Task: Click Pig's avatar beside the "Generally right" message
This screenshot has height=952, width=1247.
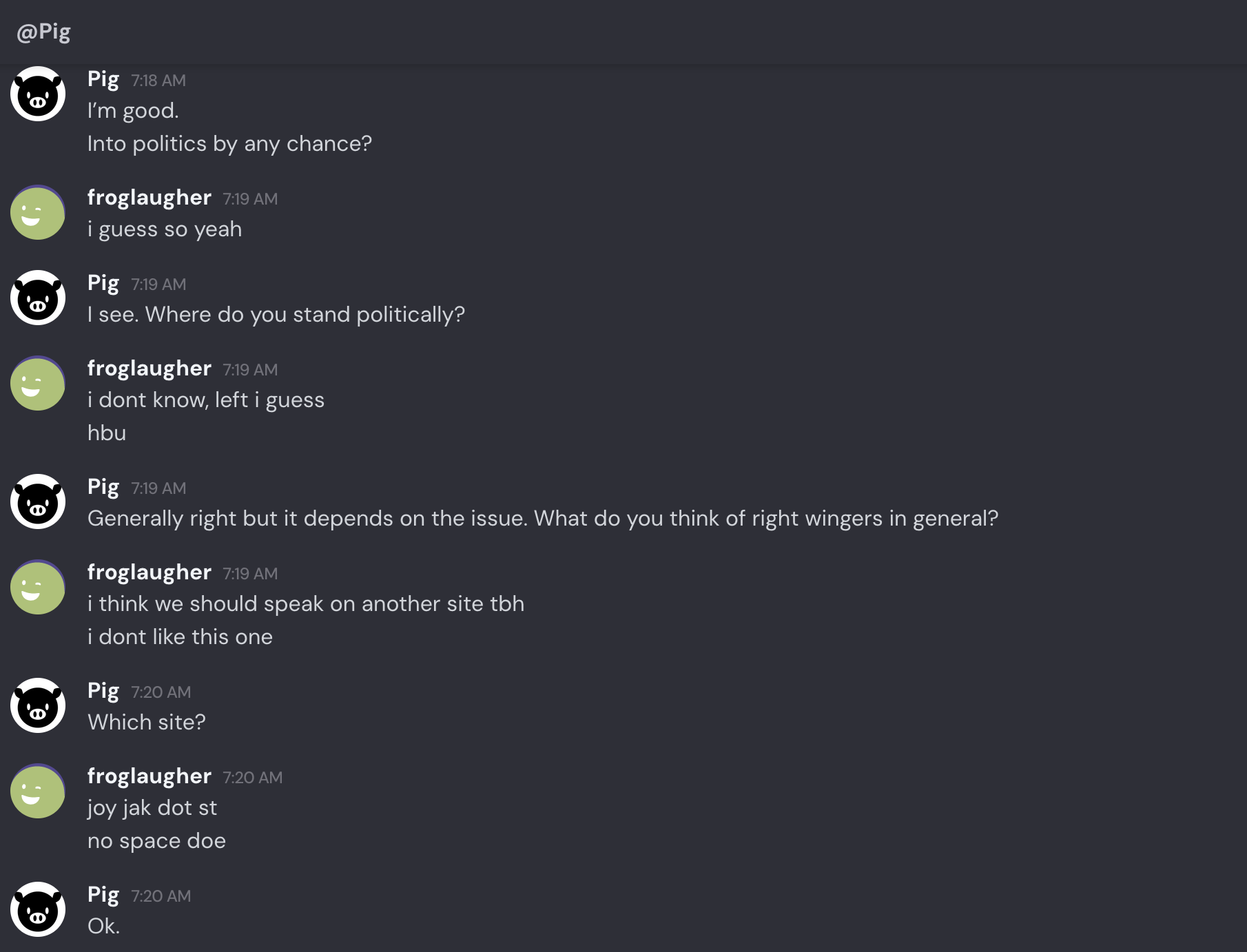Action: [x=38, y=502]
